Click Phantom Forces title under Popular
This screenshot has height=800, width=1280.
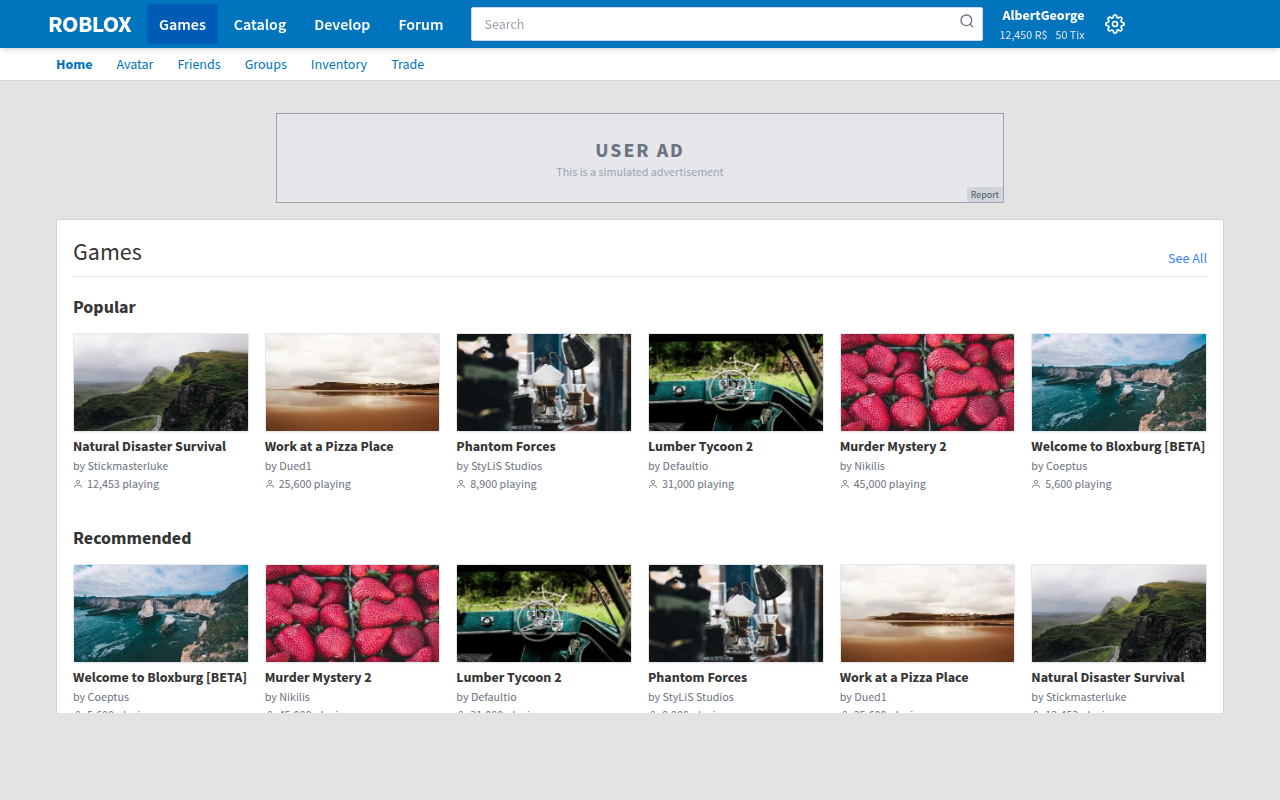point(506,446)
